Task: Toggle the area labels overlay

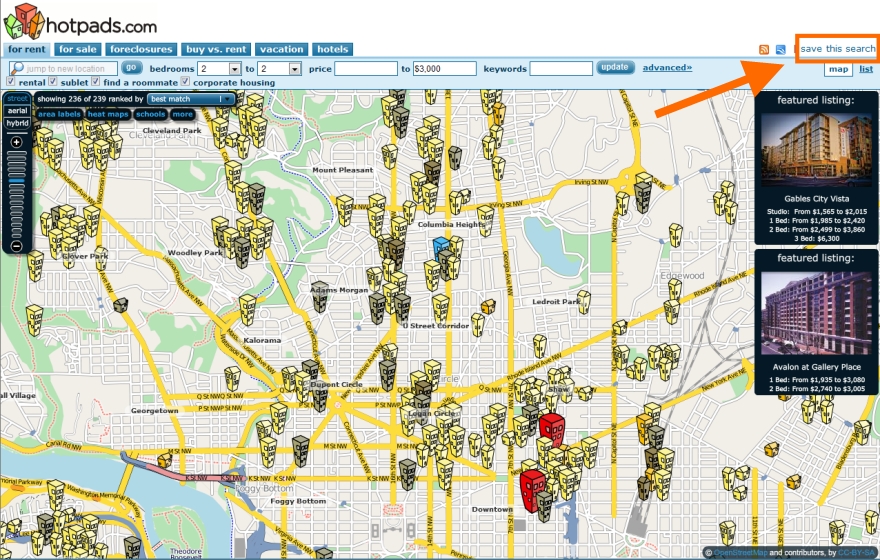Action: (59, 114)
